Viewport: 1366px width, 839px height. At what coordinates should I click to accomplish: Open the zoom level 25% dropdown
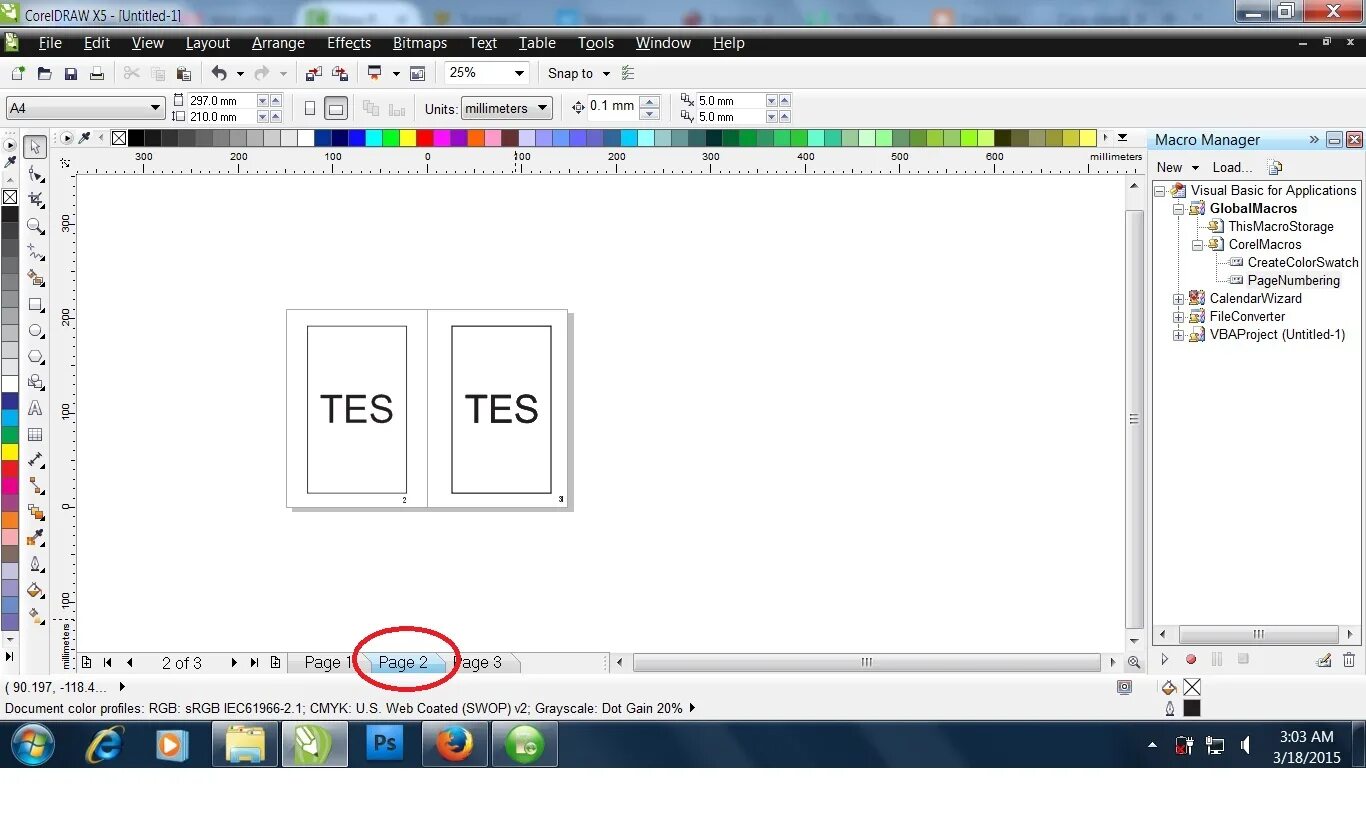[519, 73]
